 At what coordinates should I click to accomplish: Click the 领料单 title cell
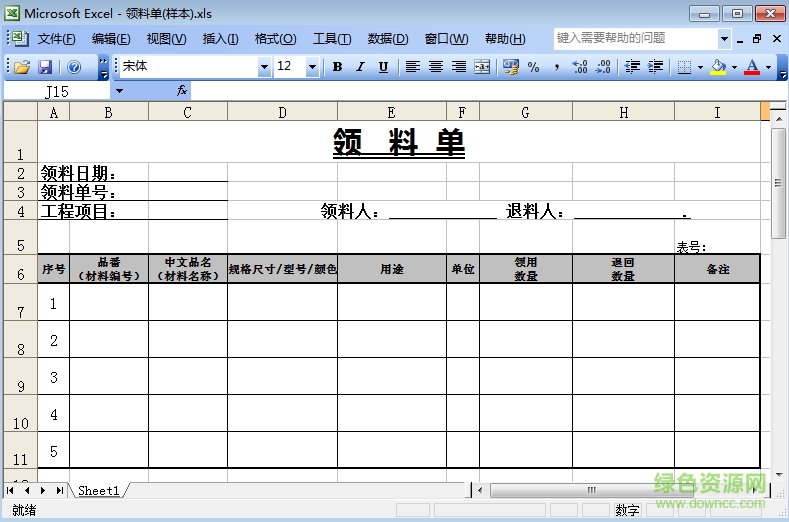point(399,142)
